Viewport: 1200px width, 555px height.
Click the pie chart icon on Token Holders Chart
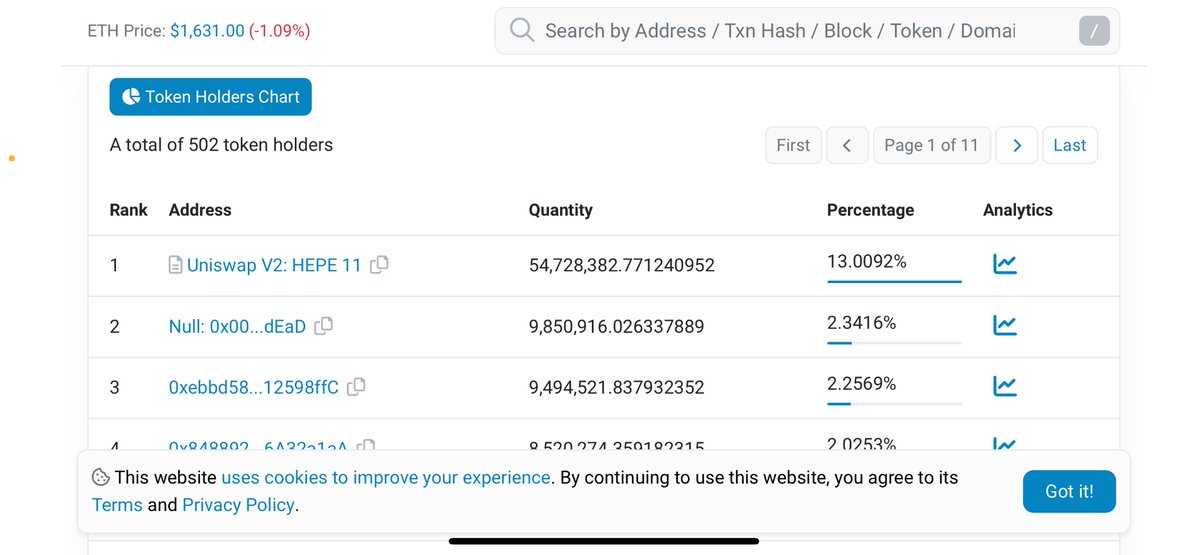point(131,97)
